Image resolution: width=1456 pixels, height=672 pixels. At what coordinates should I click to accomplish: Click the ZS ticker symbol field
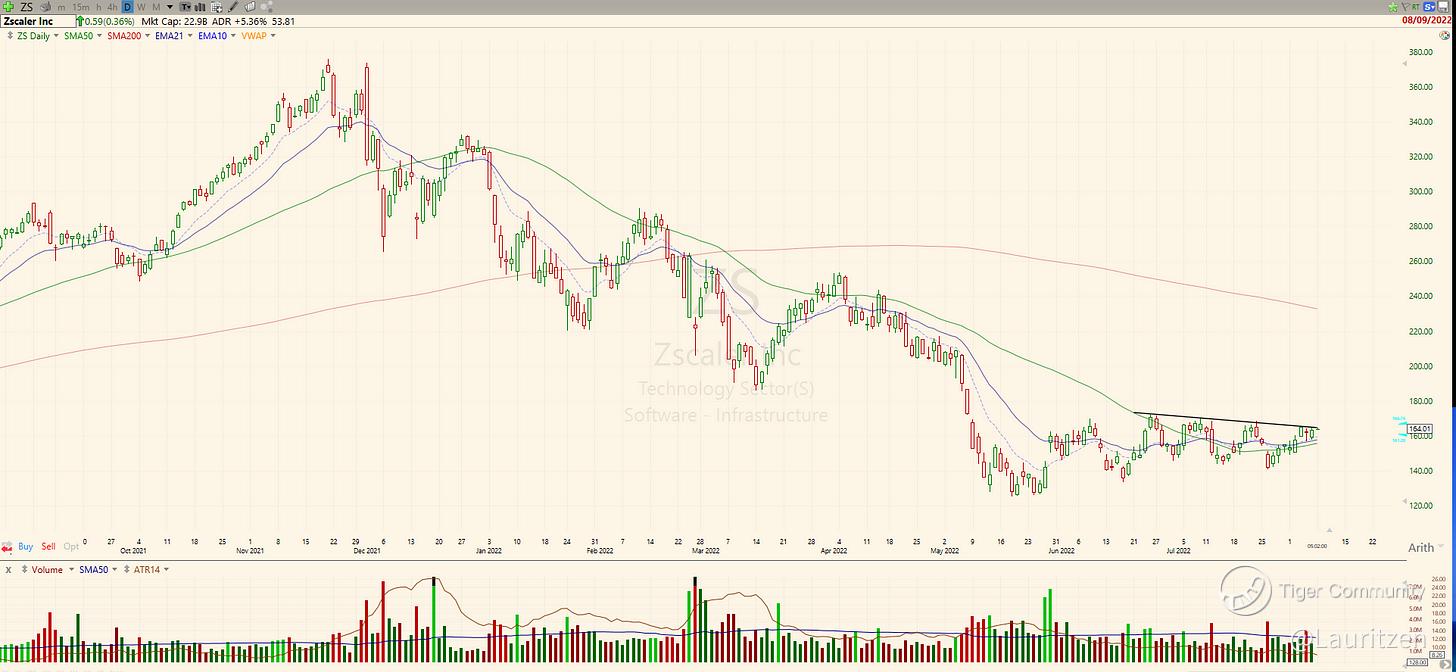27,7
